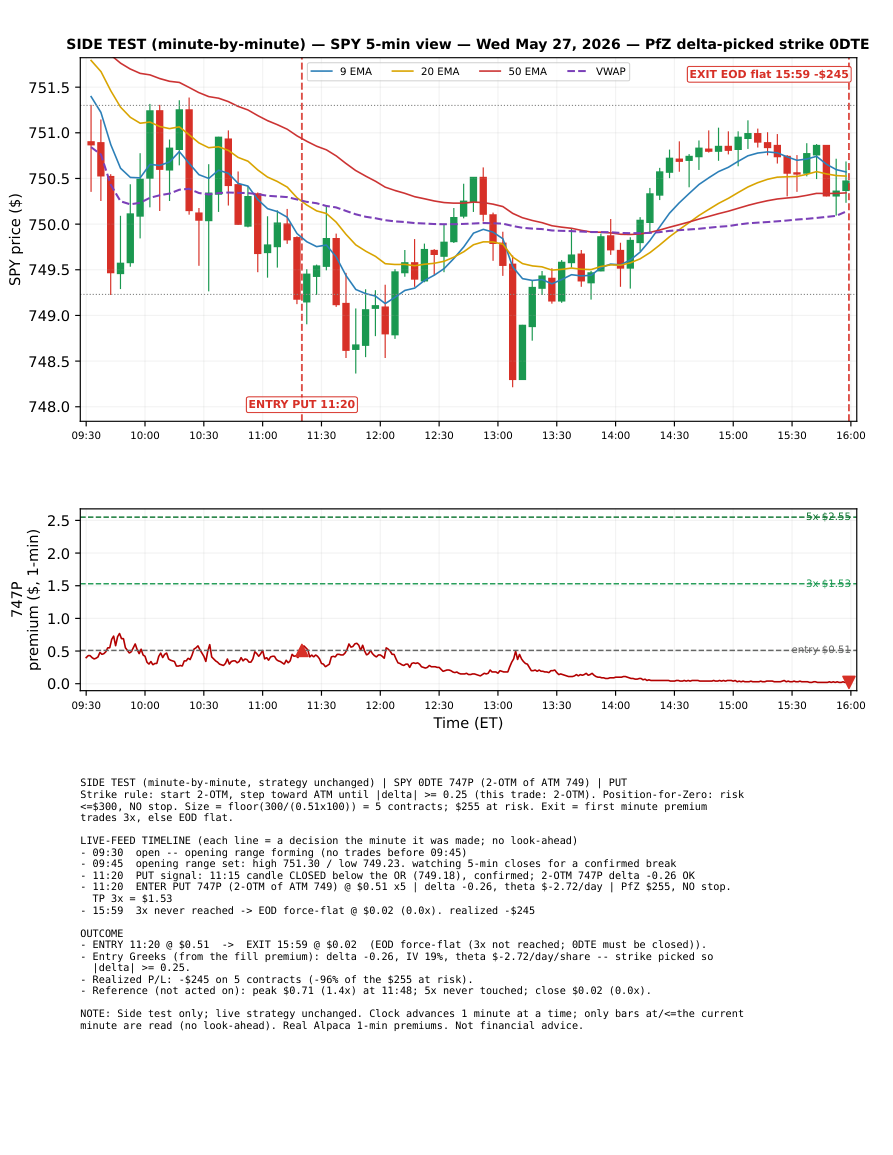
Task: Click the 2.5 tick on premium chart
Action: (58, 522)
